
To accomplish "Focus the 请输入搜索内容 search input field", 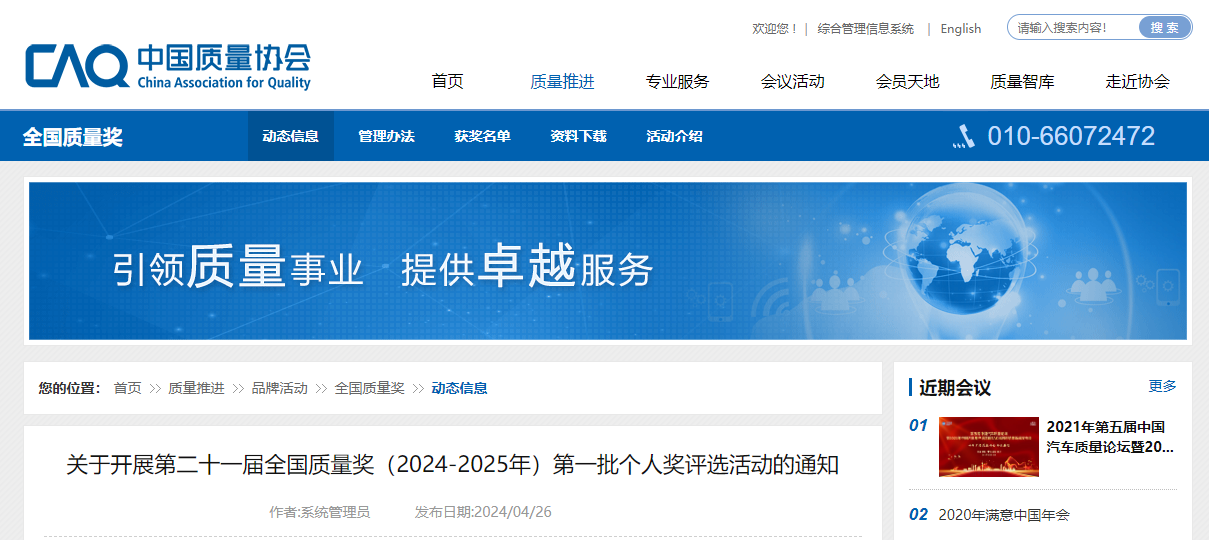I will point(1074,27).
